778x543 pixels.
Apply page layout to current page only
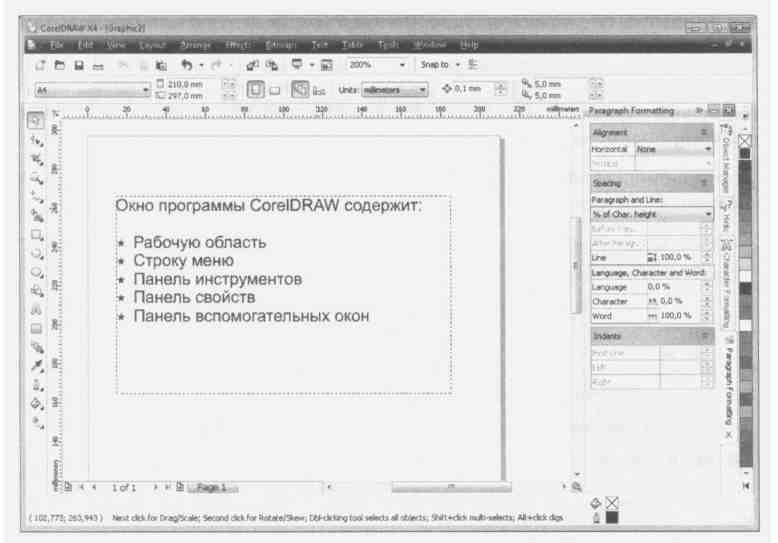319,91
